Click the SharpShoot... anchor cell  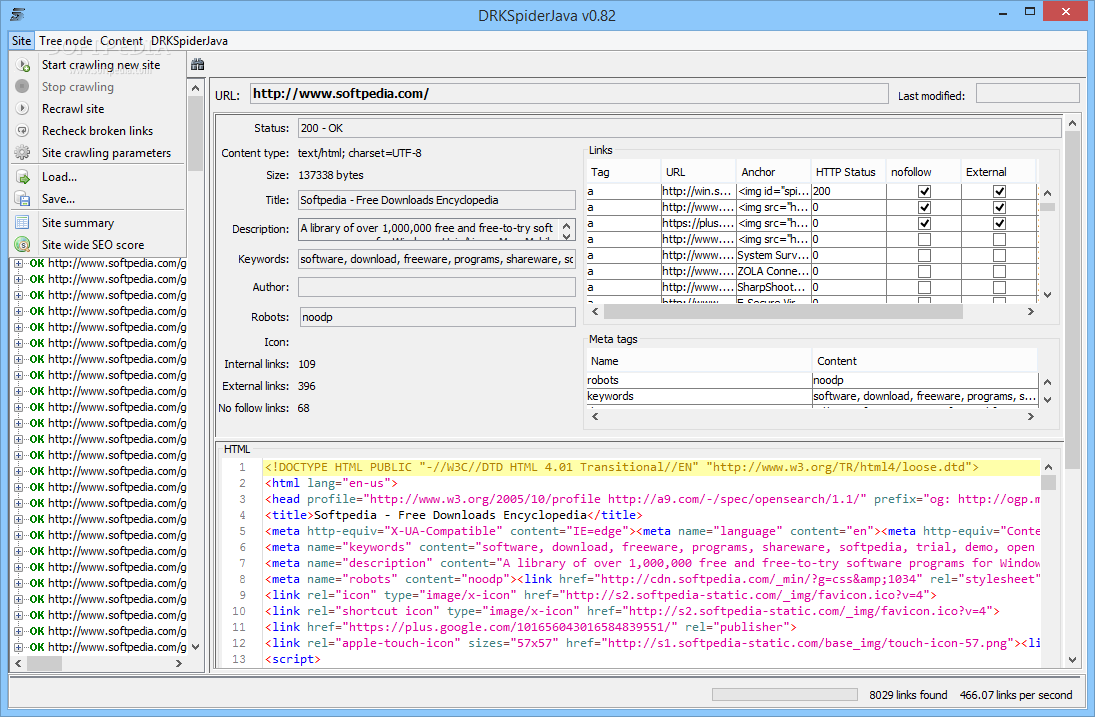(774, 288)
